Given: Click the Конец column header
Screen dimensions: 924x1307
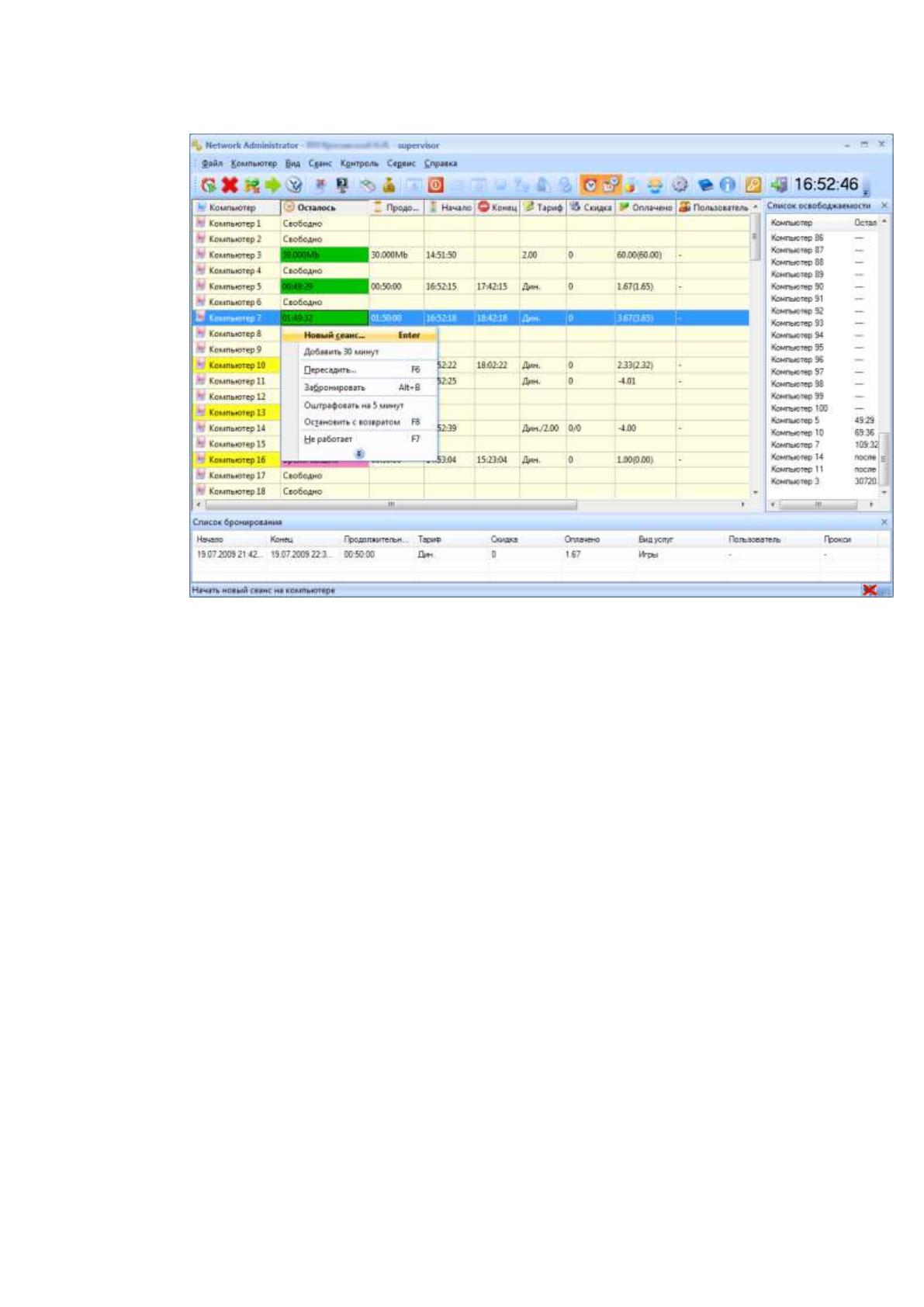Looking at the screenshot, I should point(497,207).
